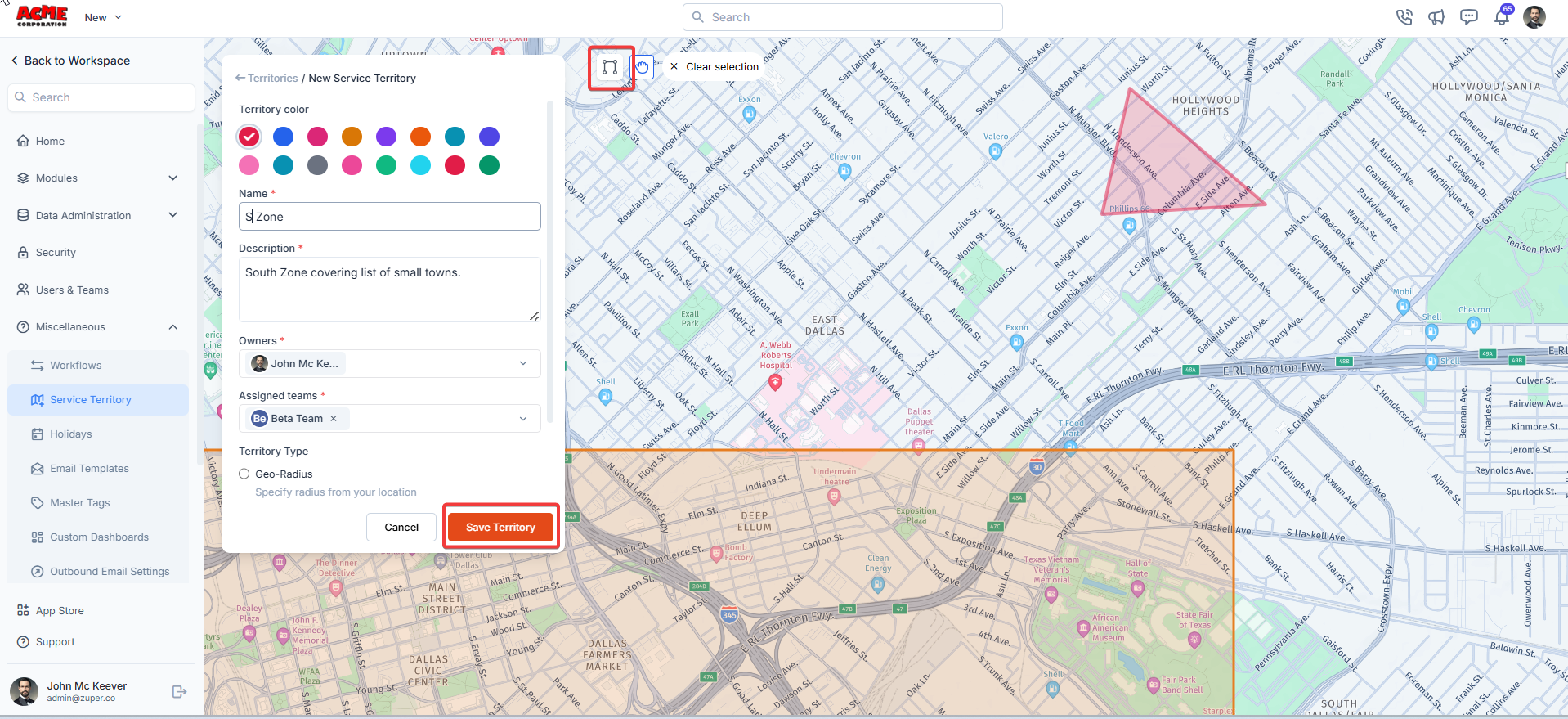The width and height of the screenshot is (1568, 719).
Task: Select Geo-Radius territory type
Action: click(244, 474)
